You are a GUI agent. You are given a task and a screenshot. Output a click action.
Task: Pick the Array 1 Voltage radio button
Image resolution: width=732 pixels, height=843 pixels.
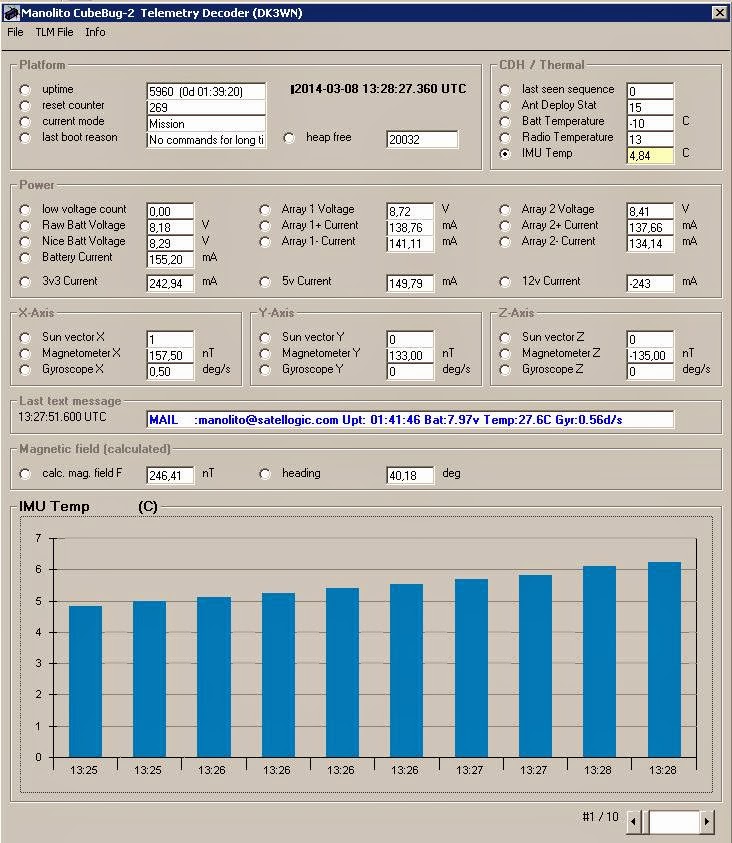(x=264, y=210)
